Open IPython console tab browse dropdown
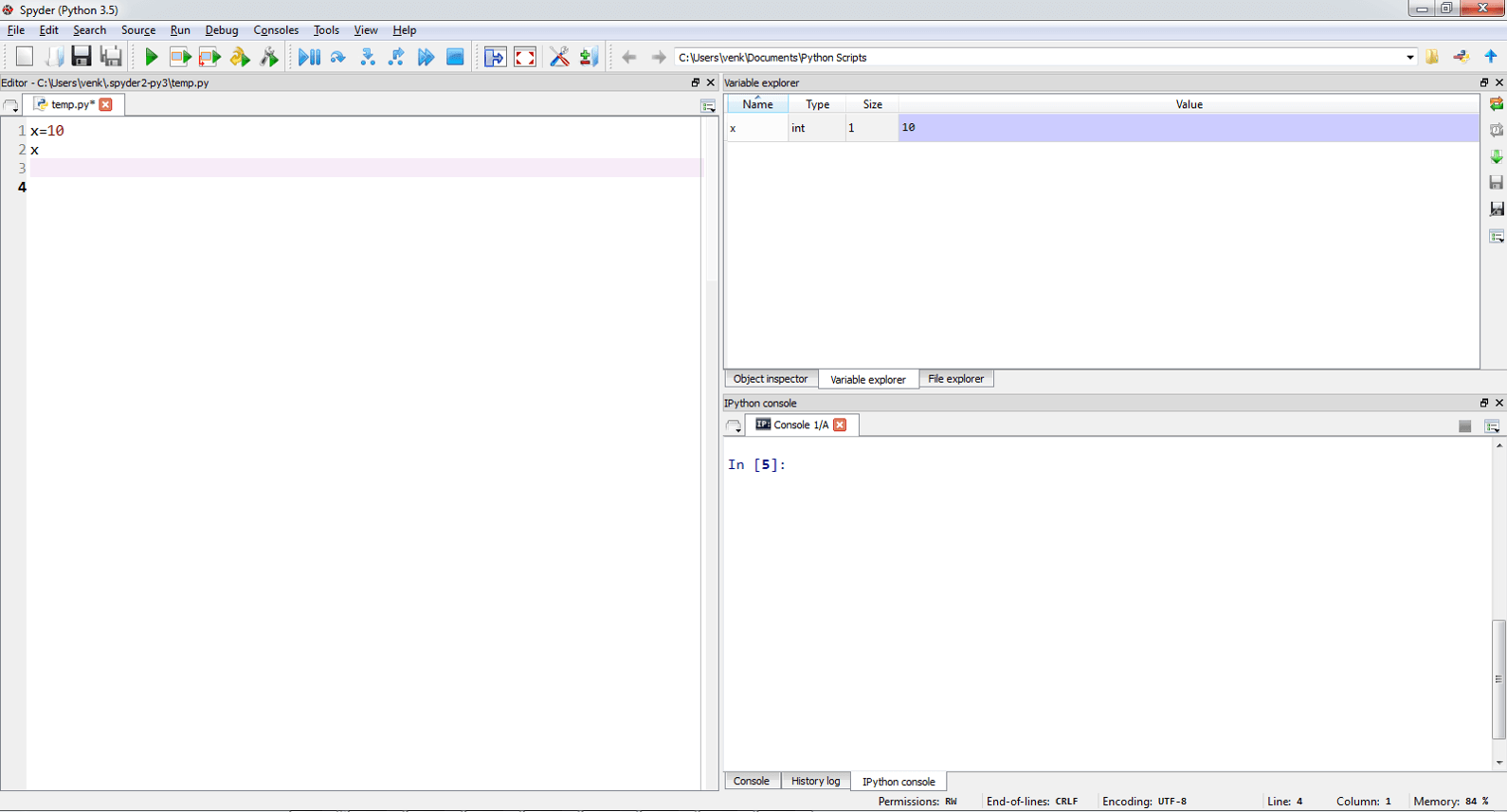The image size is (1507, 812). coord(734,426)
